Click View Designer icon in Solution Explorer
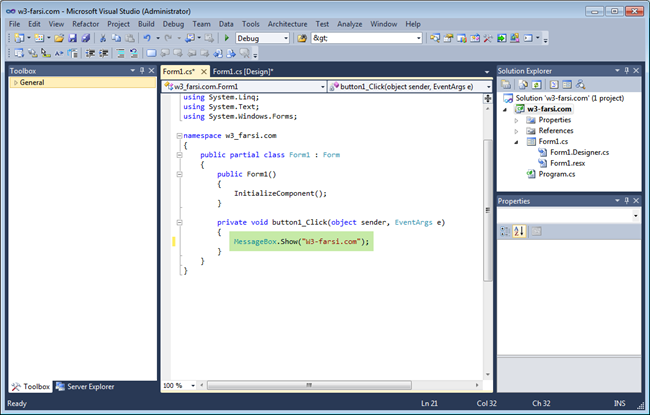 pyautogui.click(x=567, y=85)
